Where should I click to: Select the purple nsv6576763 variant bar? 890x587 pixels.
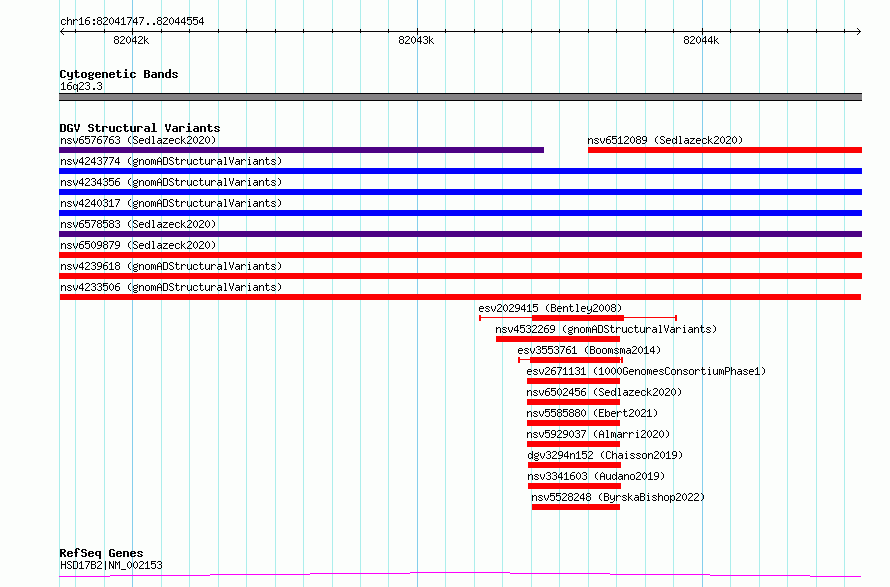pyautogui.click(x=301, y=150)
